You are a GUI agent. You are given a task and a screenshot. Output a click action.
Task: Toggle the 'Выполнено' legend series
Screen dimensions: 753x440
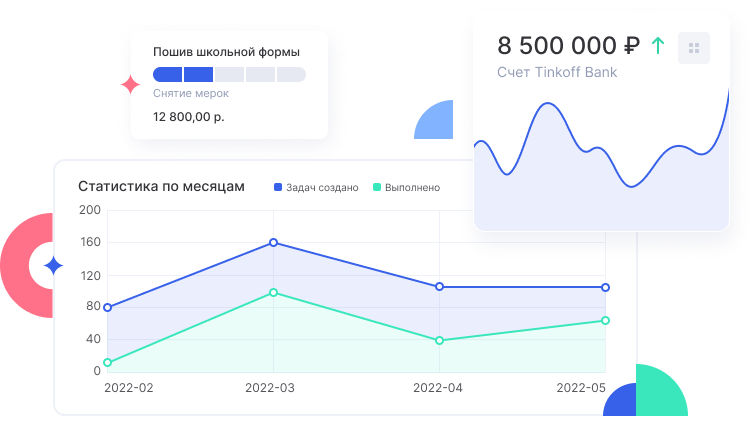pyautogui.click(x=406, y=187)
